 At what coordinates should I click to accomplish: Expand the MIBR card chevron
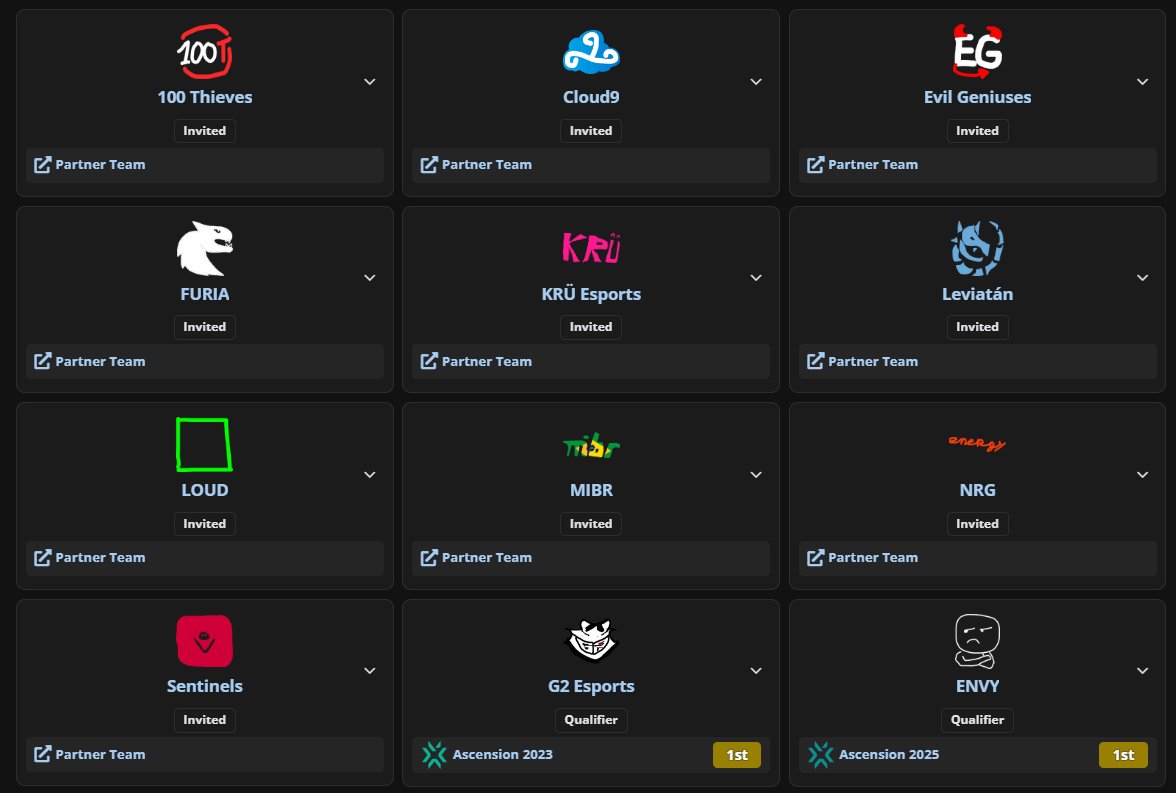(756, 475)
